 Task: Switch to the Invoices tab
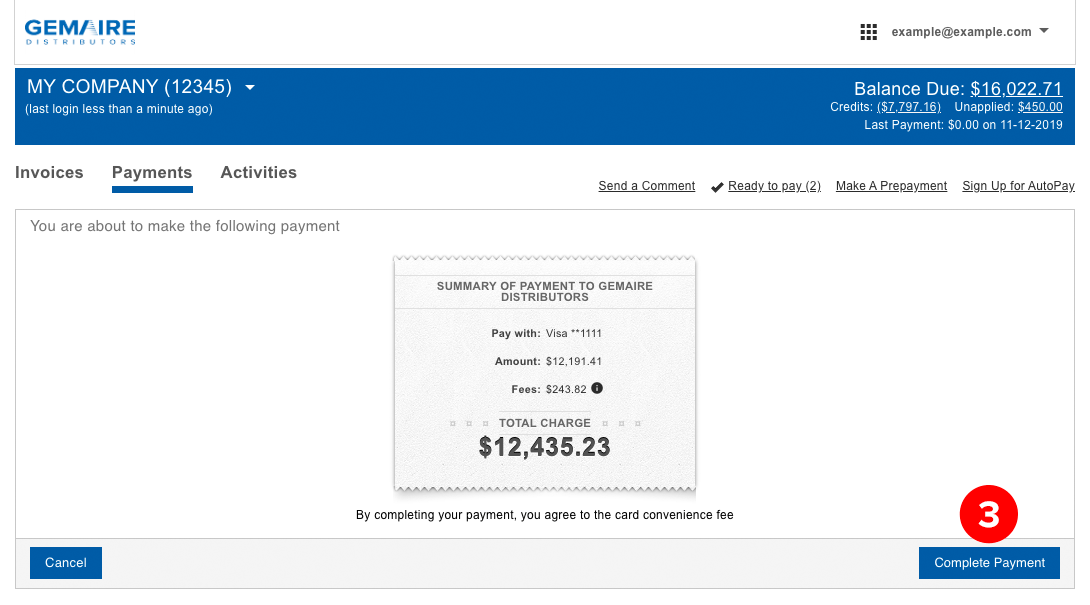[49, 172]
